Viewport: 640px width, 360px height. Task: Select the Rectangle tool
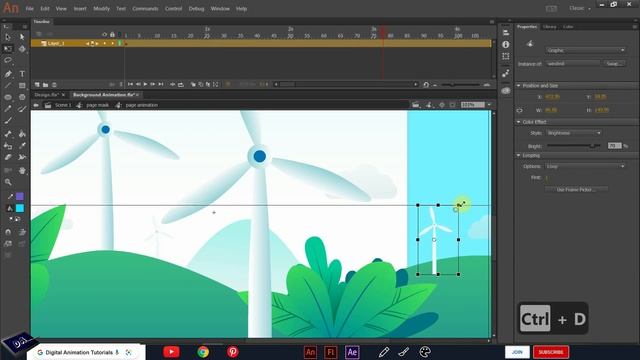(22, 86)
